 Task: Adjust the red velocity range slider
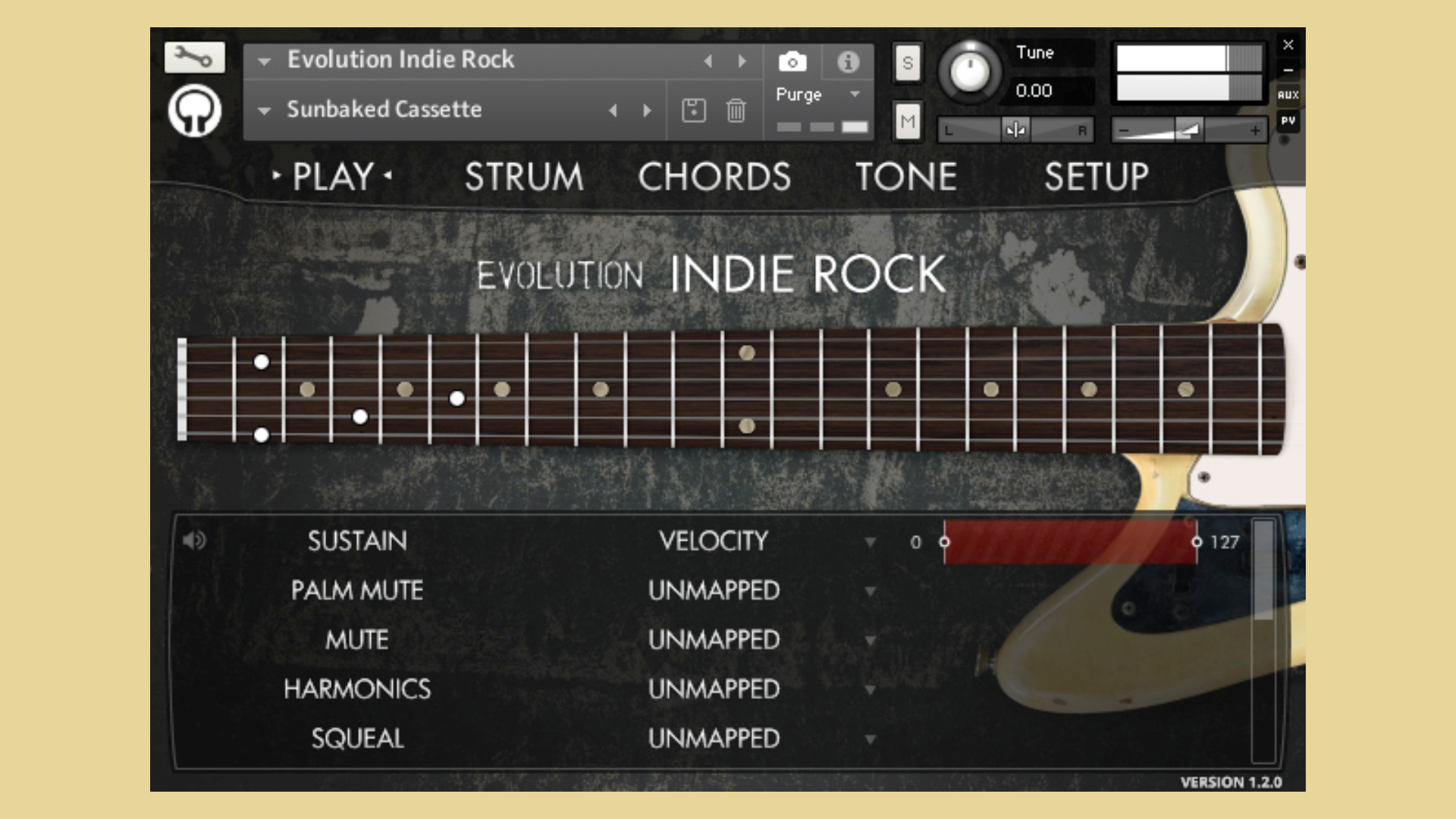1069,542
